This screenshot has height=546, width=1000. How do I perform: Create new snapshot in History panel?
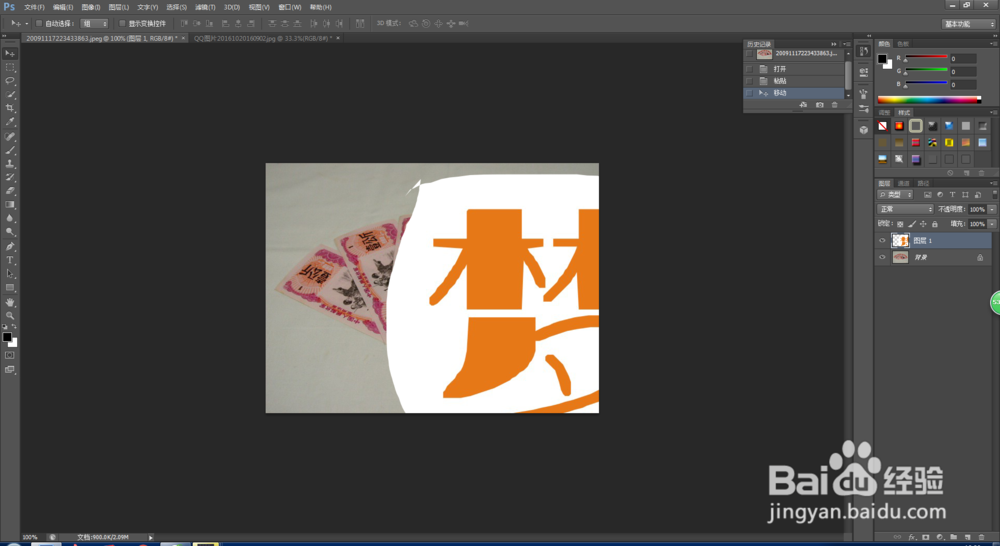pyautogui.click(x=820, y=105)
